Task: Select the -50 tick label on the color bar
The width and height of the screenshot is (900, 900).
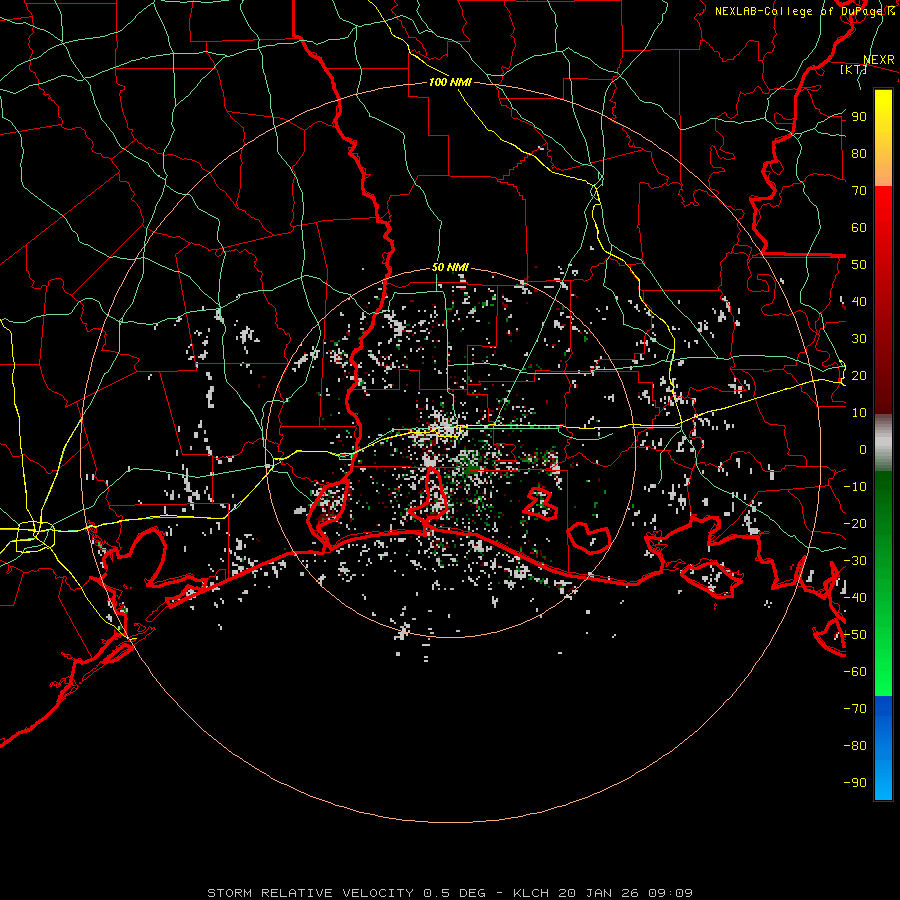Action: click(x=855, y=635)
